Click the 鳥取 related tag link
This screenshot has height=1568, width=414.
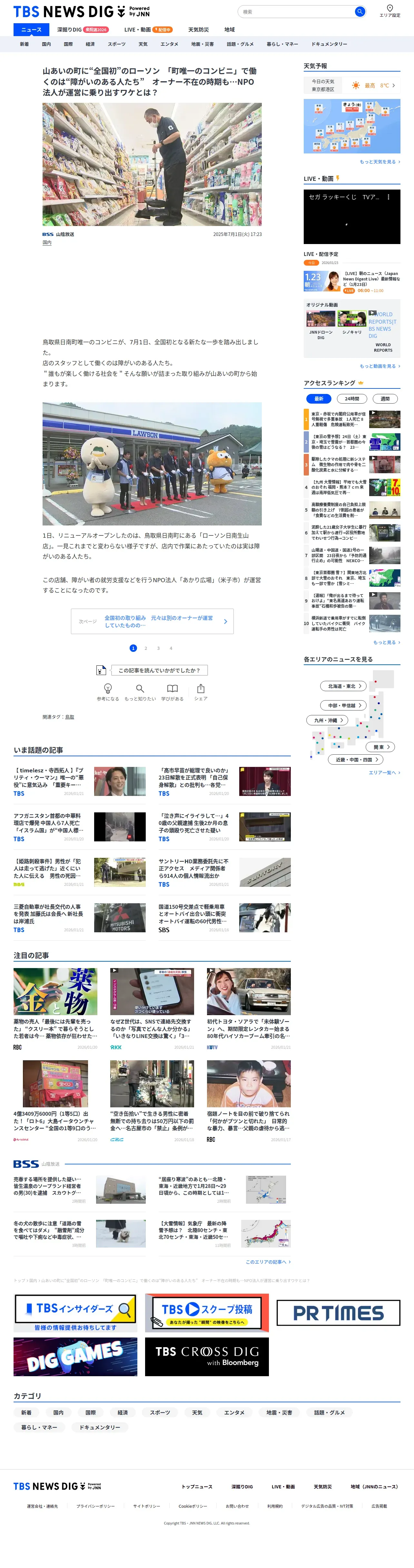(69, 717)
